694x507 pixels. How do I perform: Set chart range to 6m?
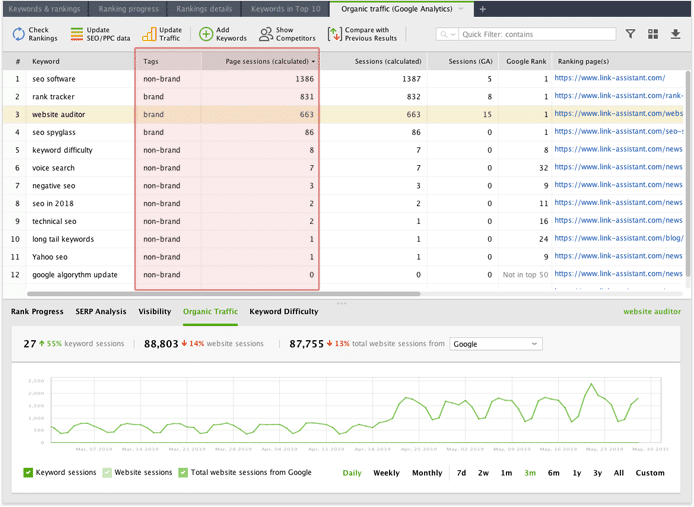click(553, 473)
